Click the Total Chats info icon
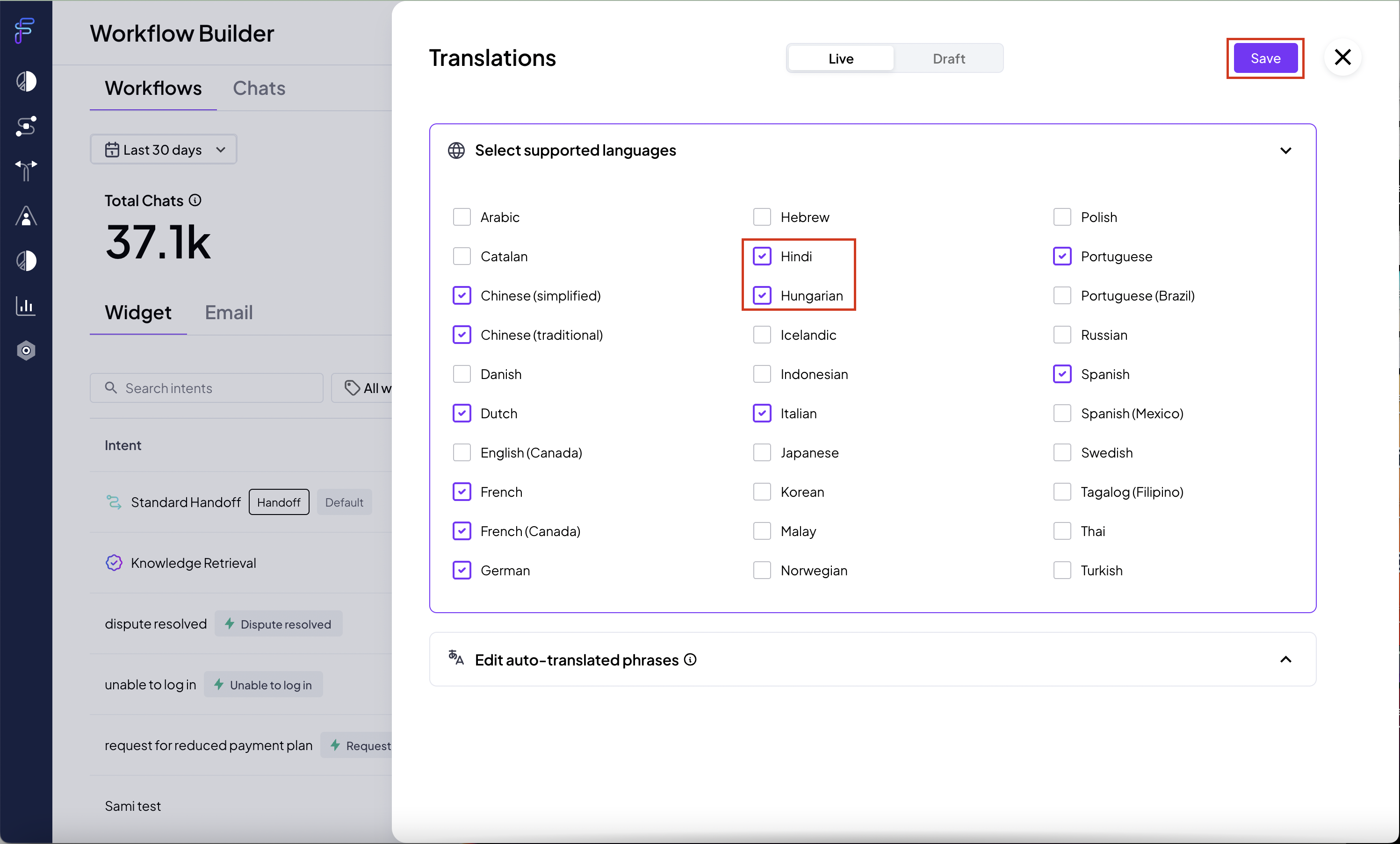Image resolution: width=1400 pixels, height=844 pixels. point(195,200)
